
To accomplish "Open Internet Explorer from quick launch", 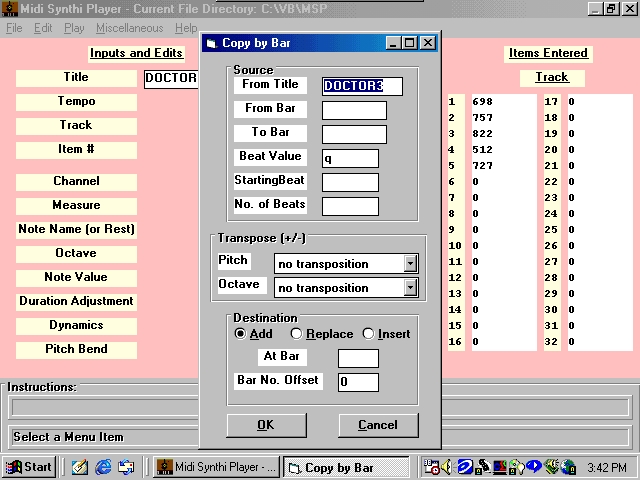I will pos(103,467).
